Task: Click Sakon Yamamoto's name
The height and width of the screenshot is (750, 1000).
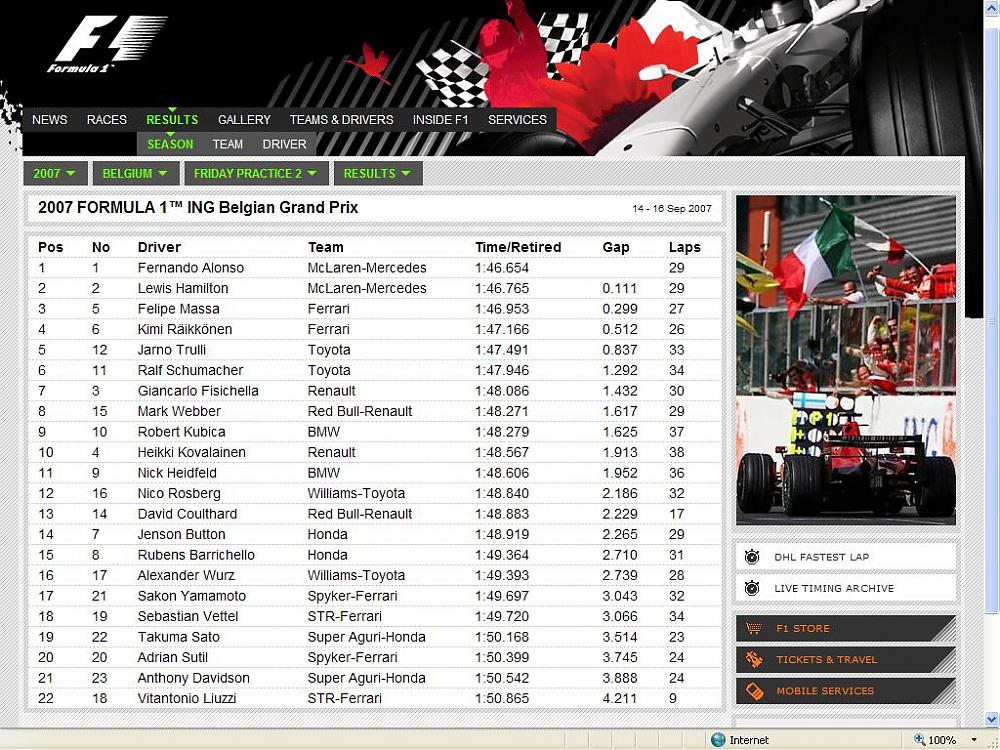Action: 192,596
